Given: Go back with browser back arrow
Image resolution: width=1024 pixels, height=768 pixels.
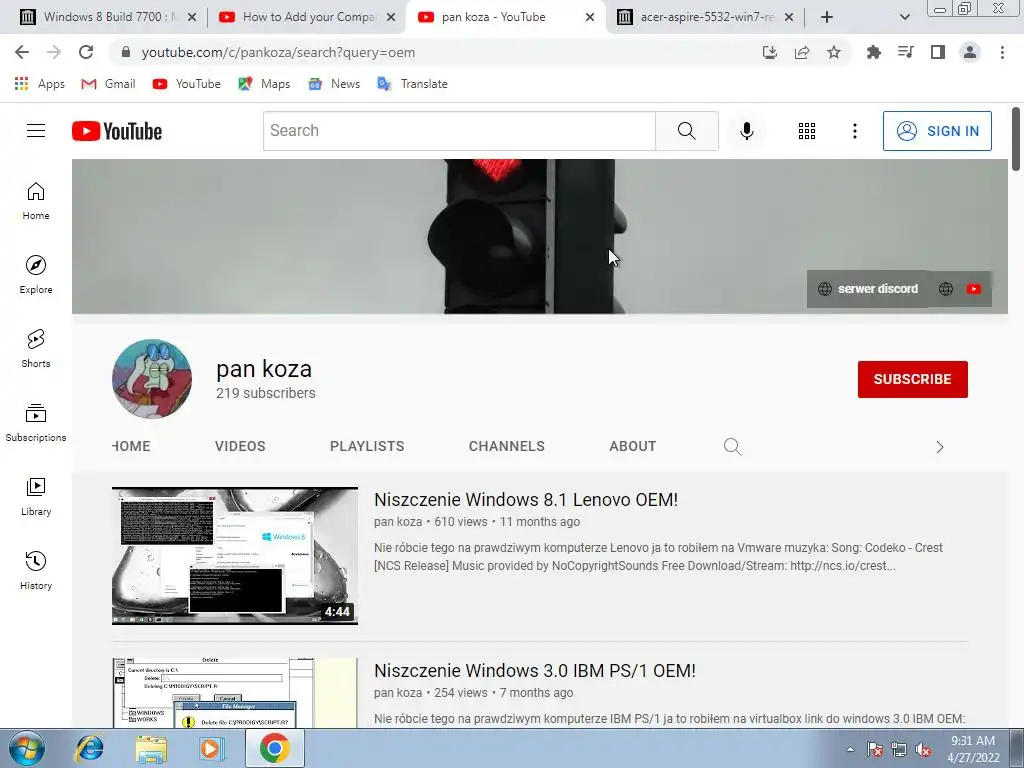Looking at the screenshot, I should (x=22, y=52).
